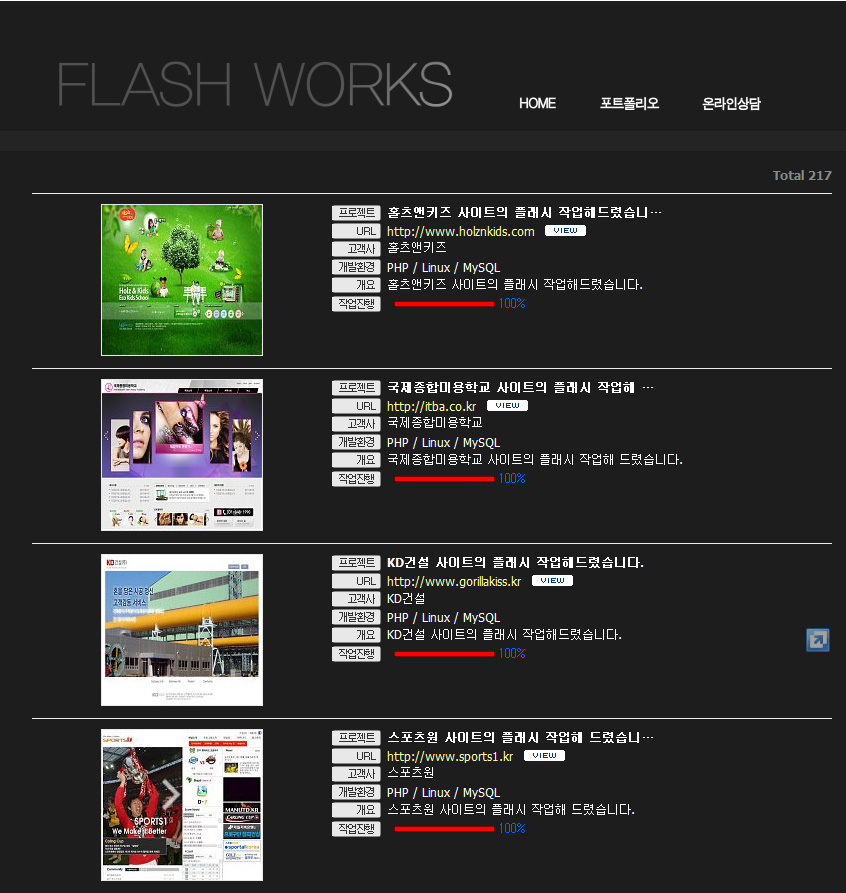This screenshot has height=893, width=846.
Task: Click the KD건설 project title text
Action: coord(515,563)
